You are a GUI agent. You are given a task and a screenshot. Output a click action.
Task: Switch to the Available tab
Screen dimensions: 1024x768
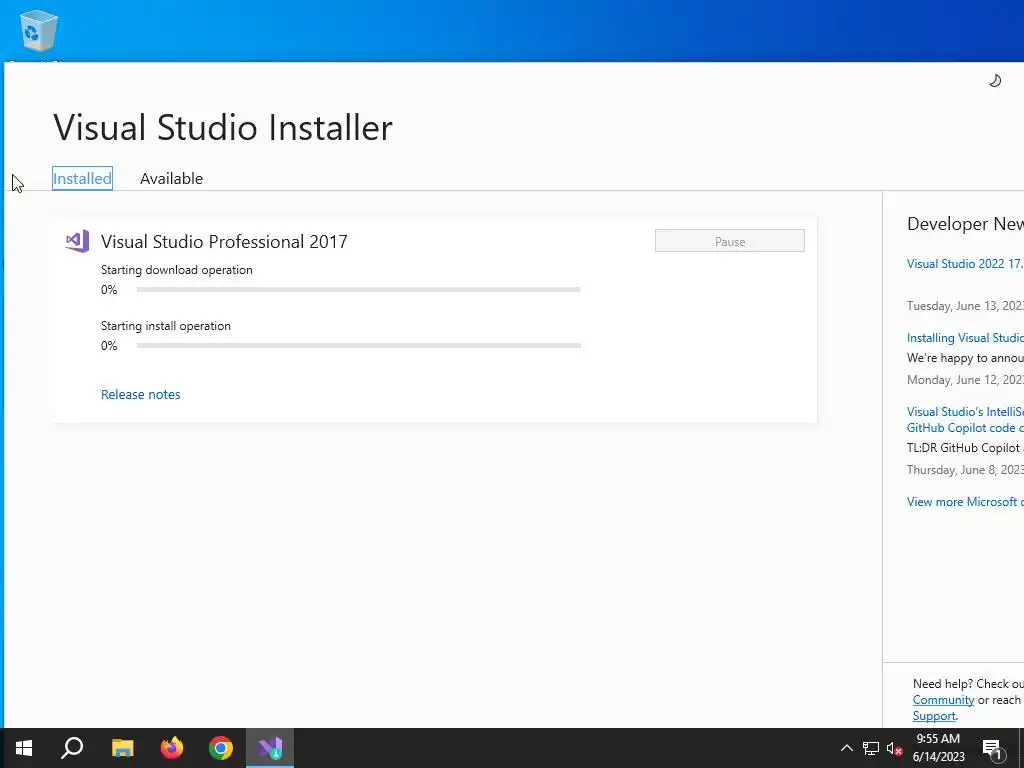click(x=171, y=178)
